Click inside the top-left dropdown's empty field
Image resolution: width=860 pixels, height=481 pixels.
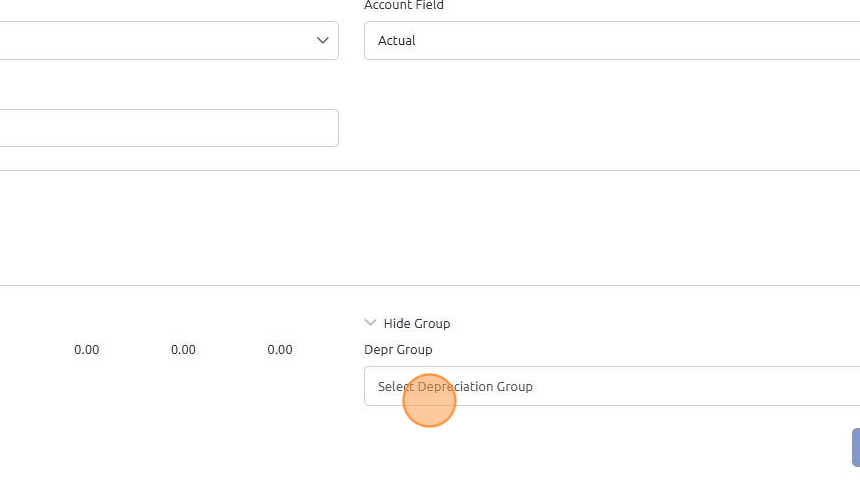[x=150, y=40]
